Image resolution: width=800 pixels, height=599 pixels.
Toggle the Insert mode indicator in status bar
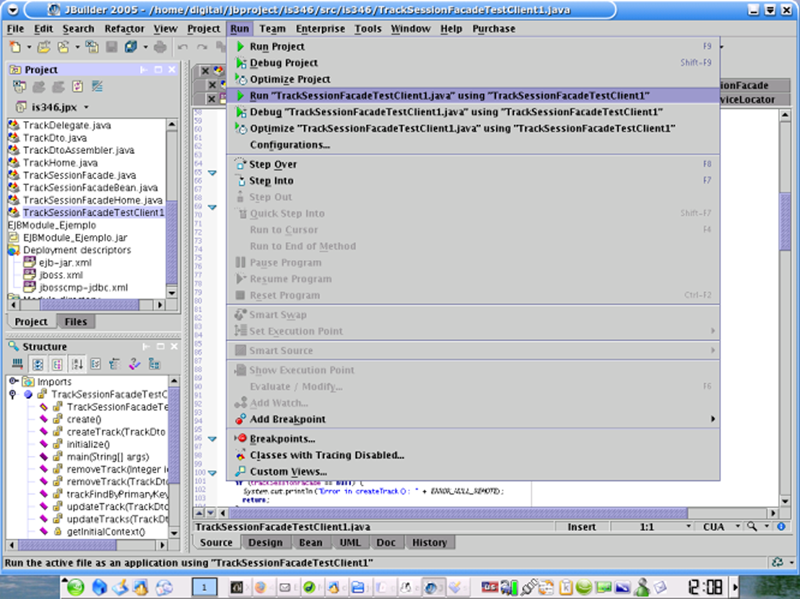click(582, 526)
